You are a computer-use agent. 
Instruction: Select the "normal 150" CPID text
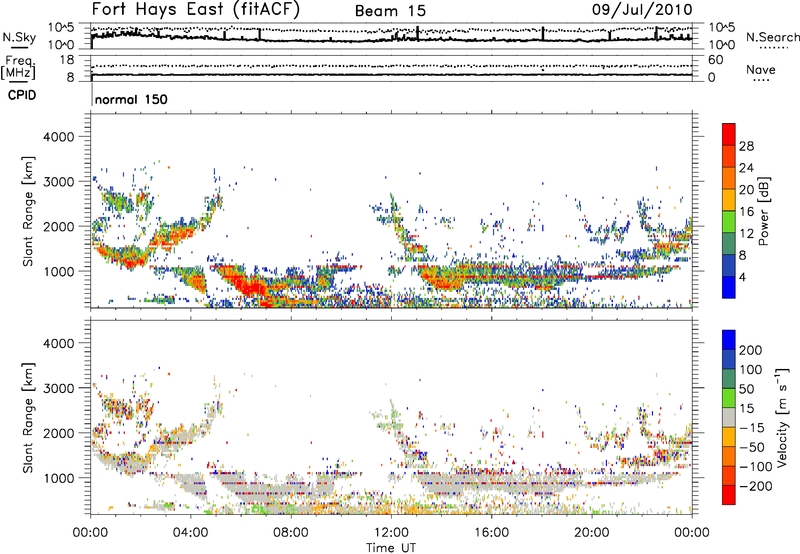[131, 99]
